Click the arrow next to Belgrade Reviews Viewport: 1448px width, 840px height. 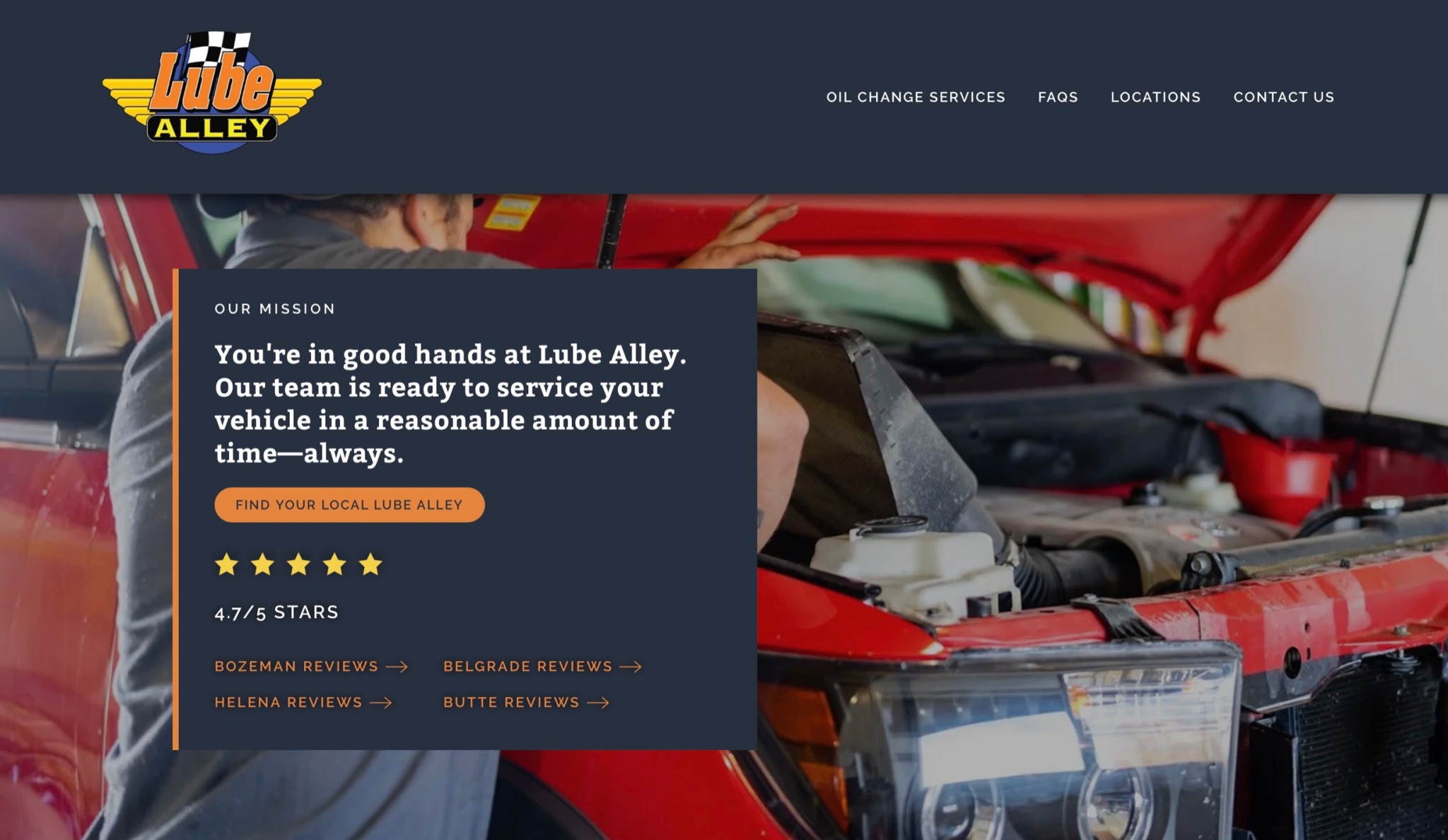(631, 667)
